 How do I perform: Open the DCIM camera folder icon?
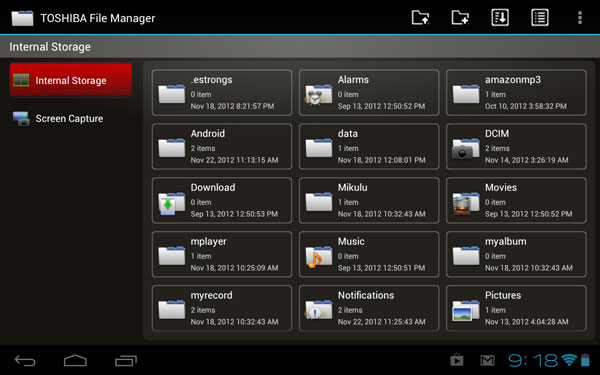click(x=465, y=148)
